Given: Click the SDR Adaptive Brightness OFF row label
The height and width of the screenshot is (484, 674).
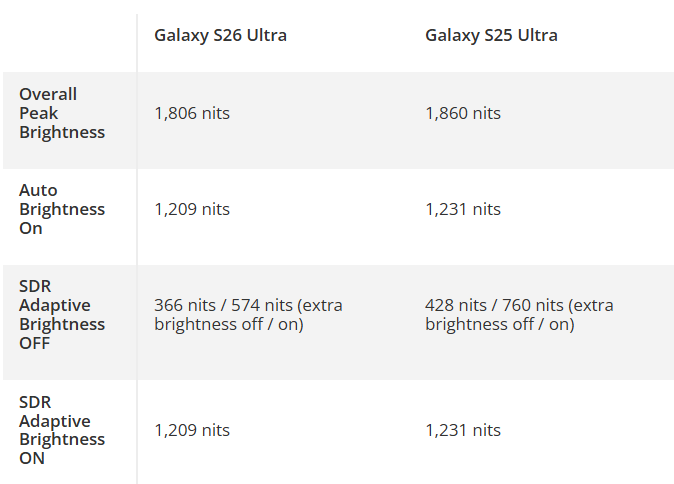Looking at the screenshot, I should (x=62, y=314).
